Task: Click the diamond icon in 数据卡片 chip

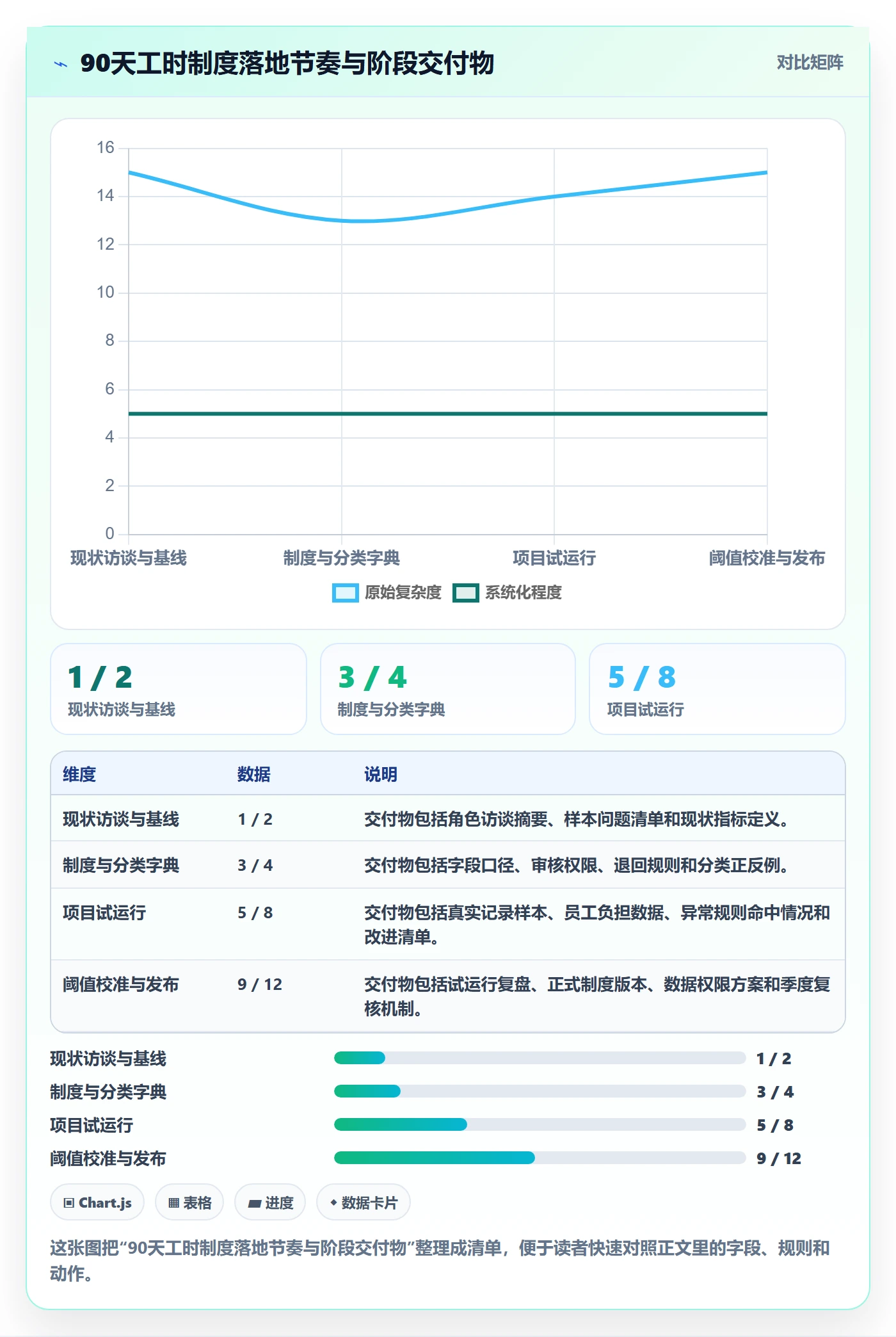Action: [x=333, y=1203]
